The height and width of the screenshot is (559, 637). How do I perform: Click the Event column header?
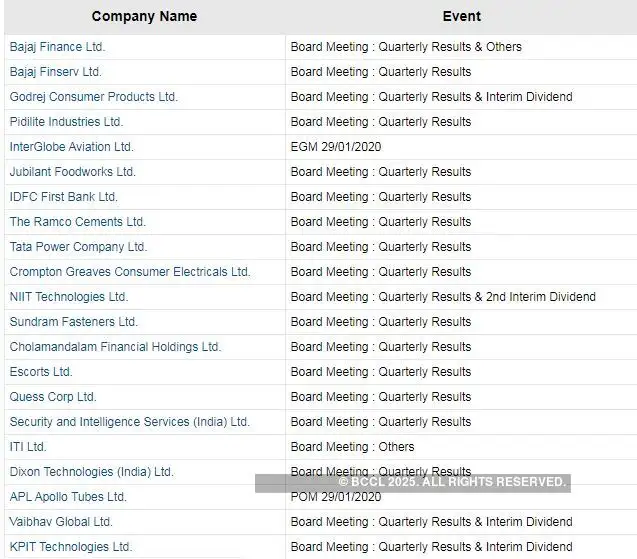pos(462,16)
